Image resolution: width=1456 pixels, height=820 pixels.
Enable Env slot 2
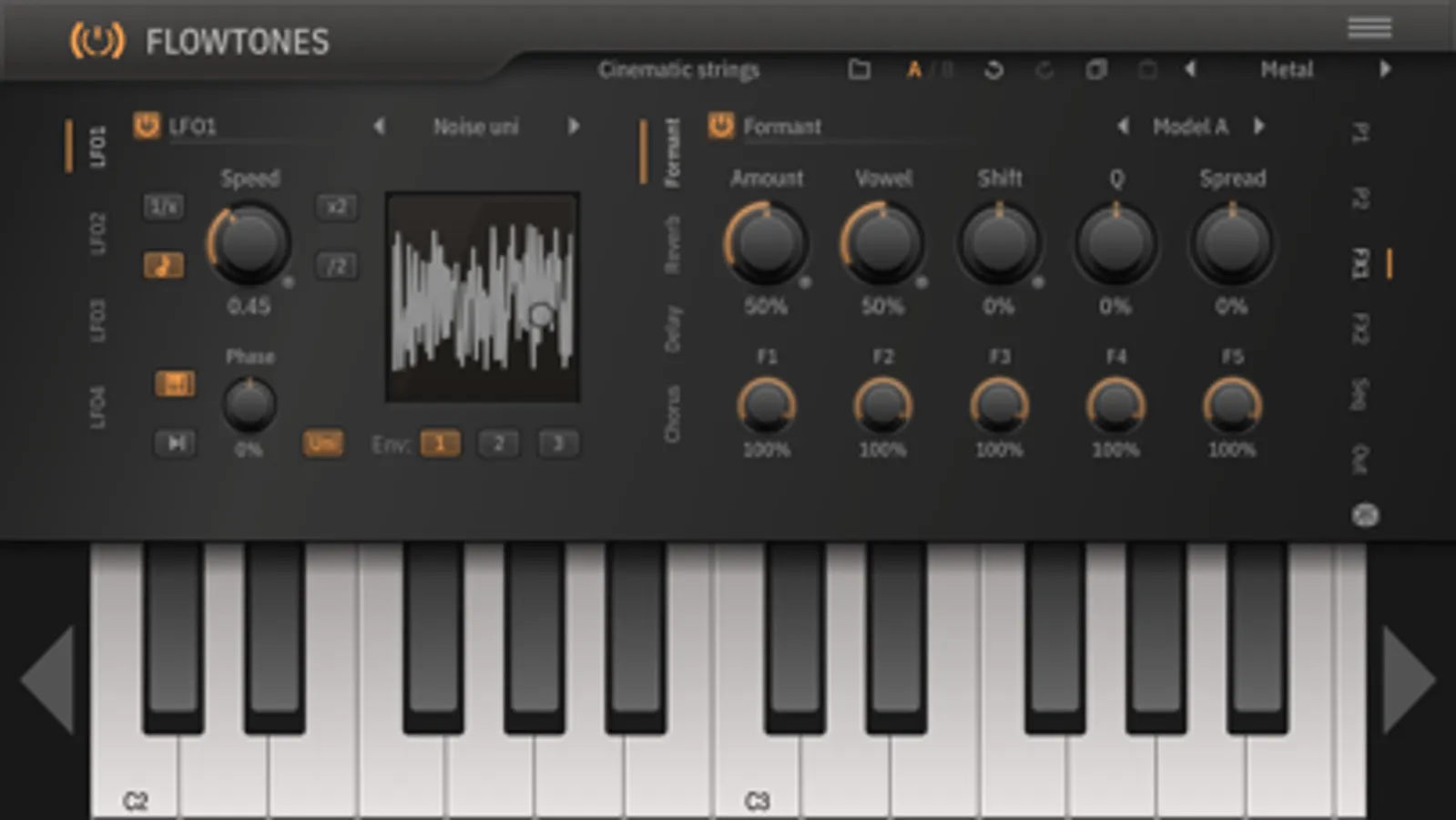click(499, 444)
